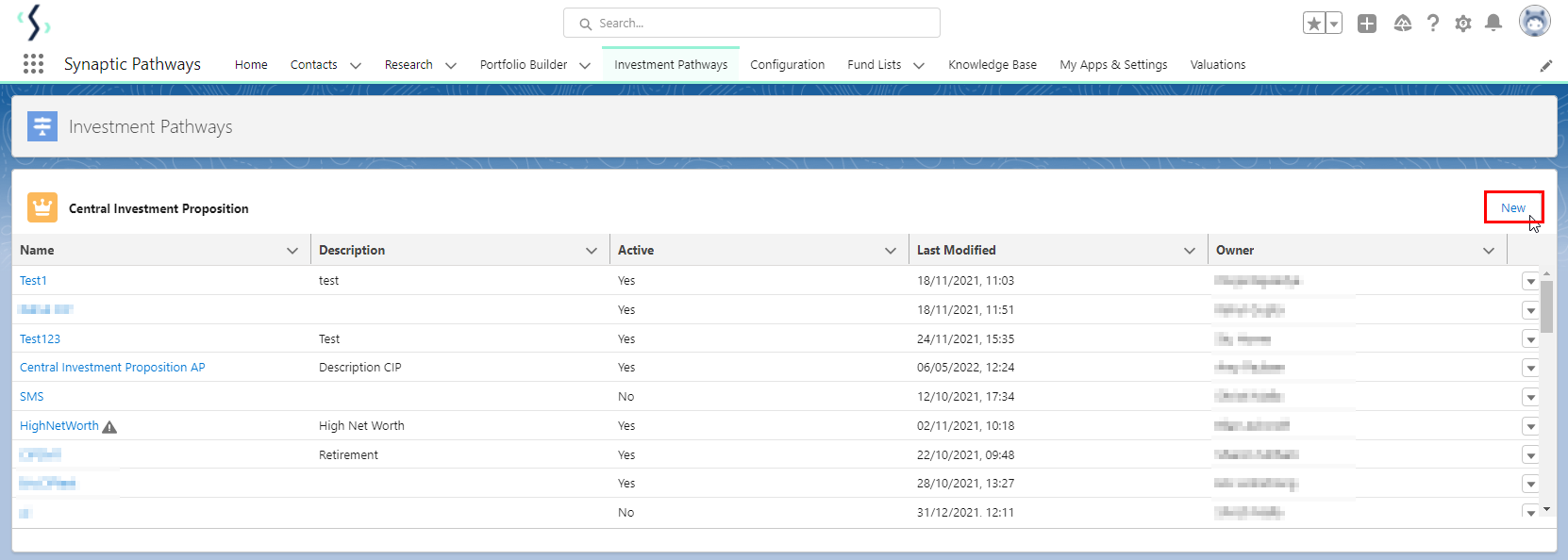The image size is (1568, 560).
Task: Open row actions for 18/11/2021, 11:51 row
Action: (x=1530, y=311)
